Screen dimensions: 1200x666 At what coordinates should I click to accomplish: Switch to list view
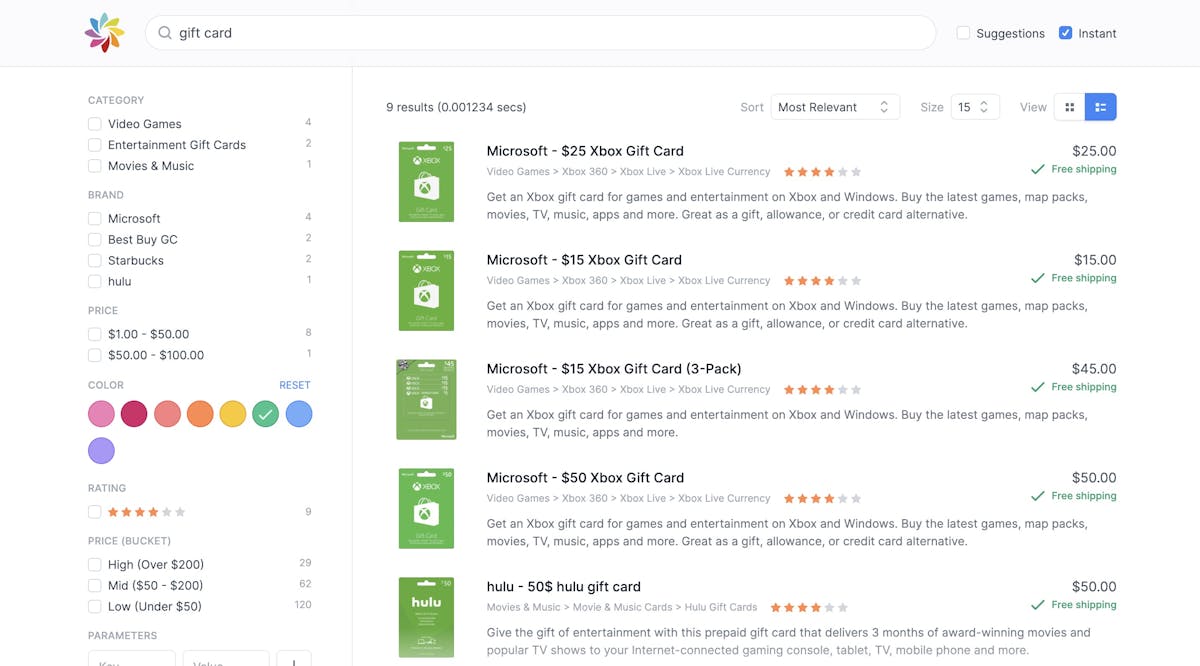[x=1101, y=107]
